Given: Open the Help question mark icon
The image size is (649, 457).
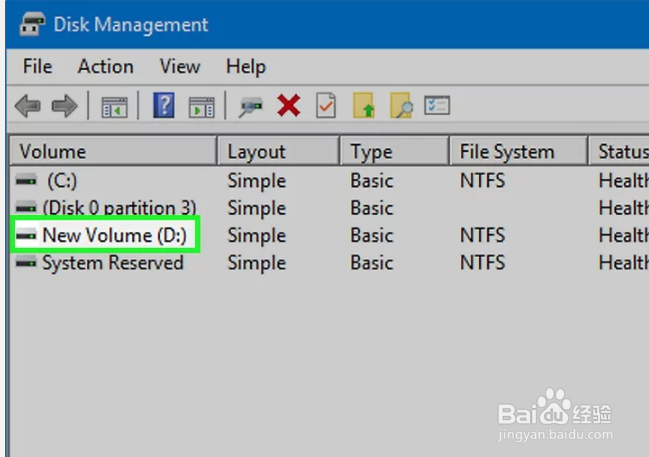Looking at the screenshot, I should (164, 106).
